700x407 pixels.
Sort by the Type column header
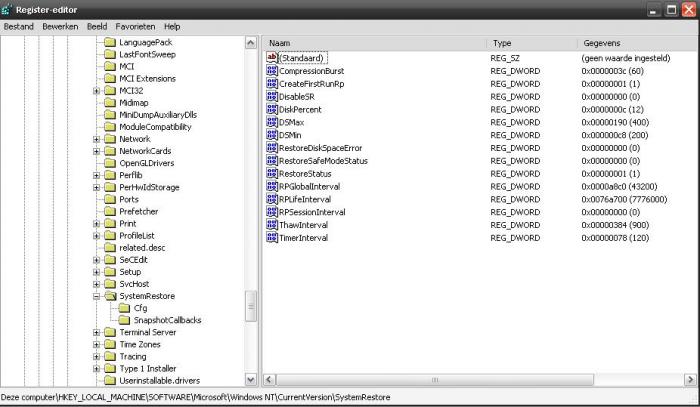pos(533,43)
